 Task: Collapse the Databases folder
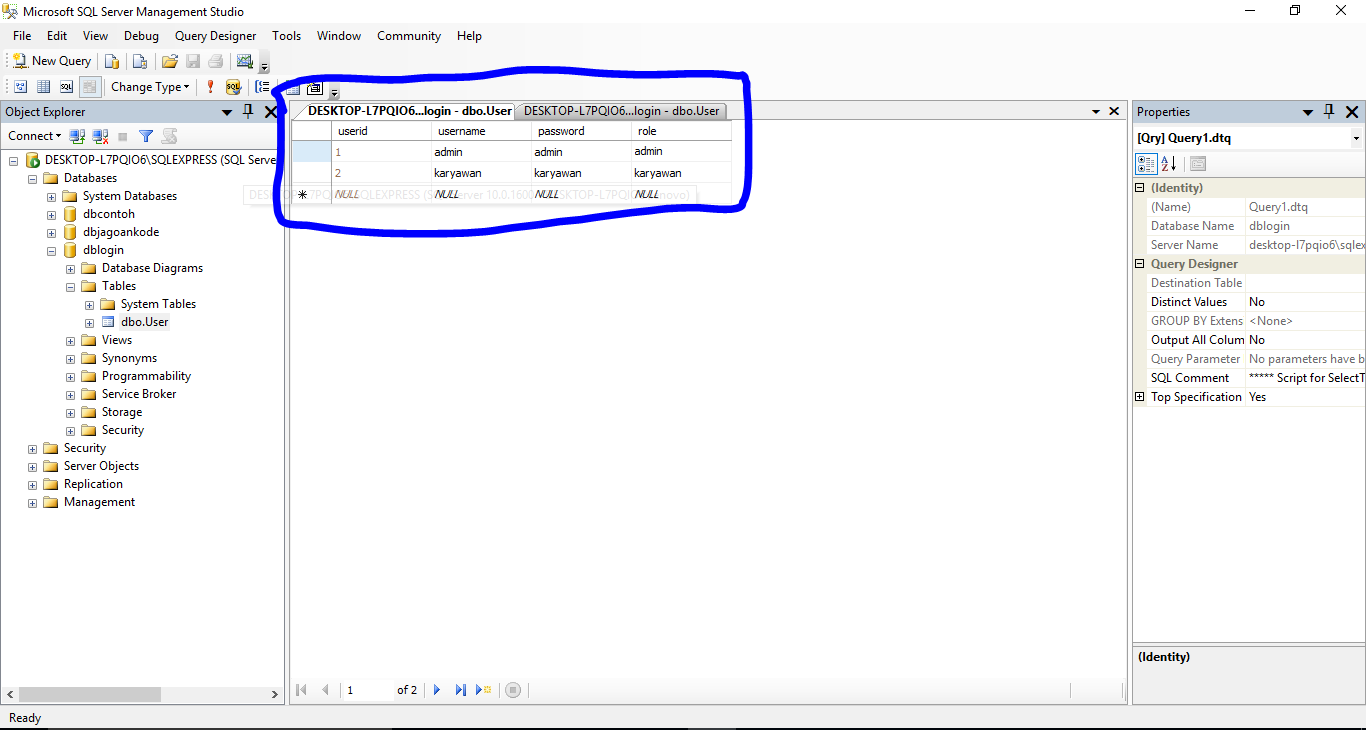click(x=33, y=178)
